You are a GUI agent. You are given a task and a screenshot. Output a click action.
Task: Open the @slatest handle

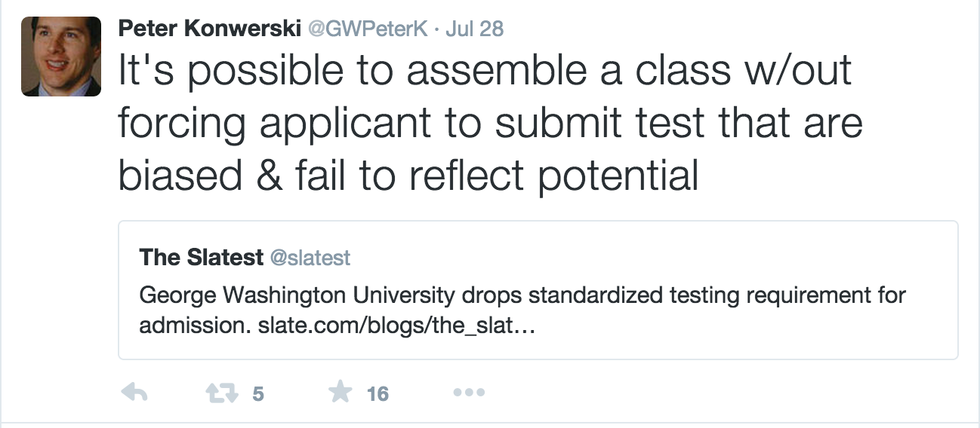click(310, 258)
